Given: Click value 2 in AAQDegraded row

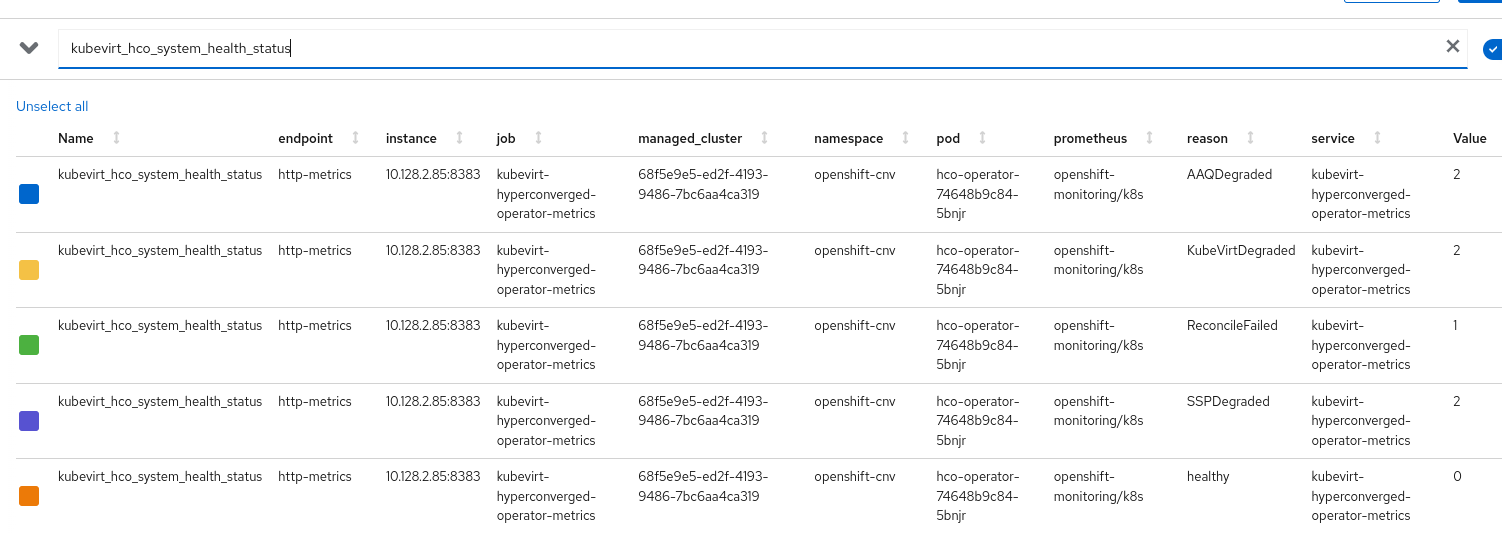Looking at the screenshot, I should click(1457, 174).
